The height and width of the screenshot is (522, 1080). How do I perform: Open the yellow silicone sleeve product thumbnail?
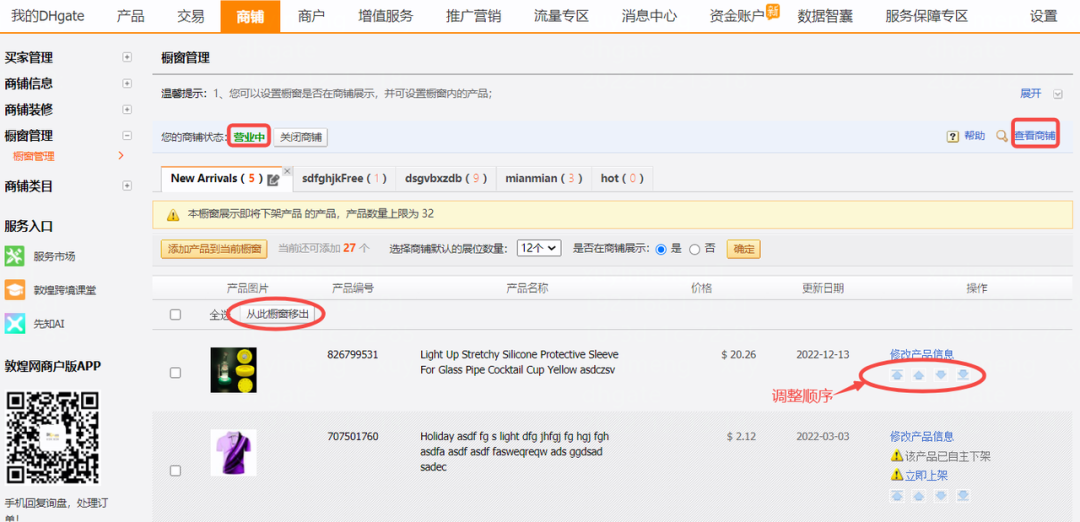click(233, 370)
